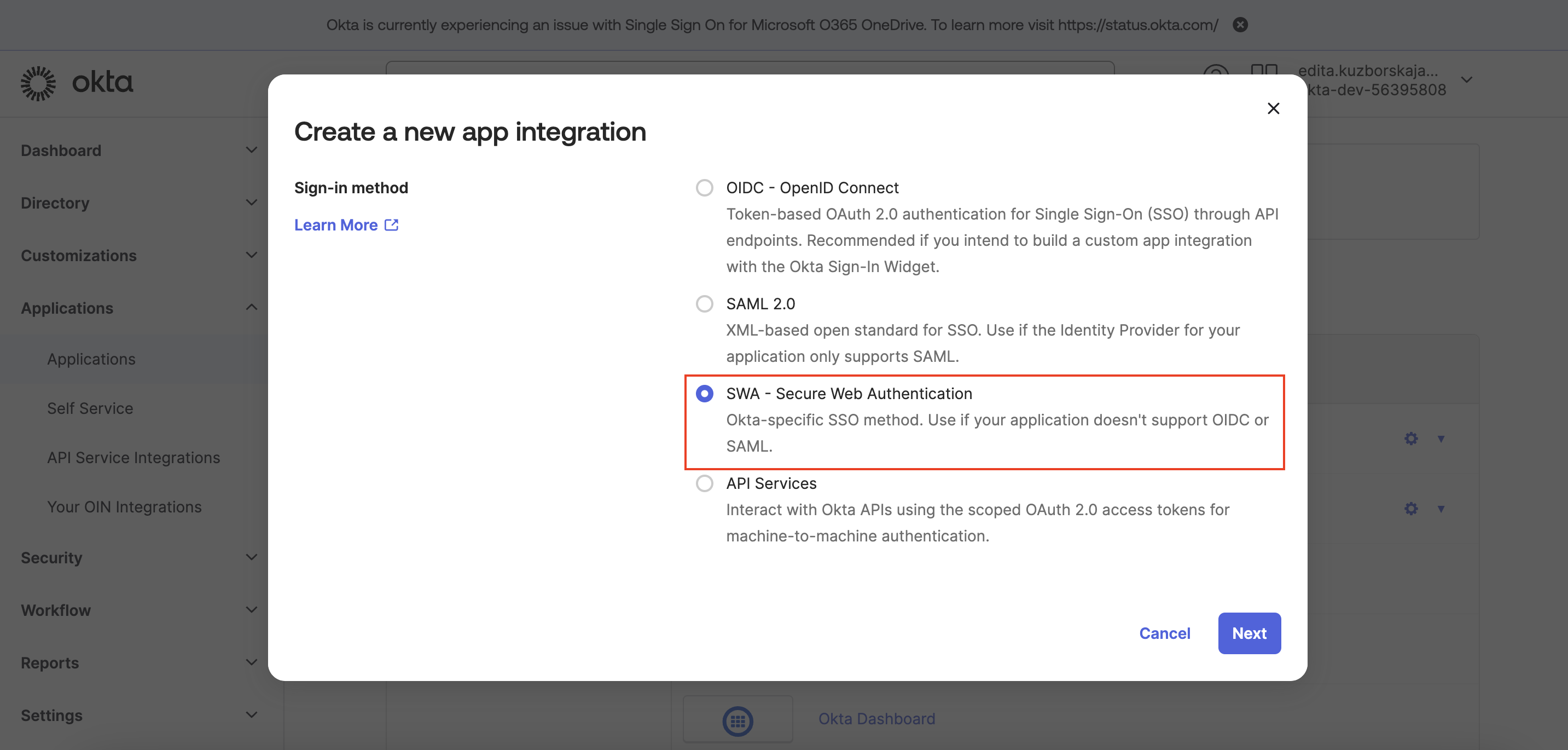The image size is (1568, 750).
Task: Click the Cancel button
Action: tap(1164, 633)
